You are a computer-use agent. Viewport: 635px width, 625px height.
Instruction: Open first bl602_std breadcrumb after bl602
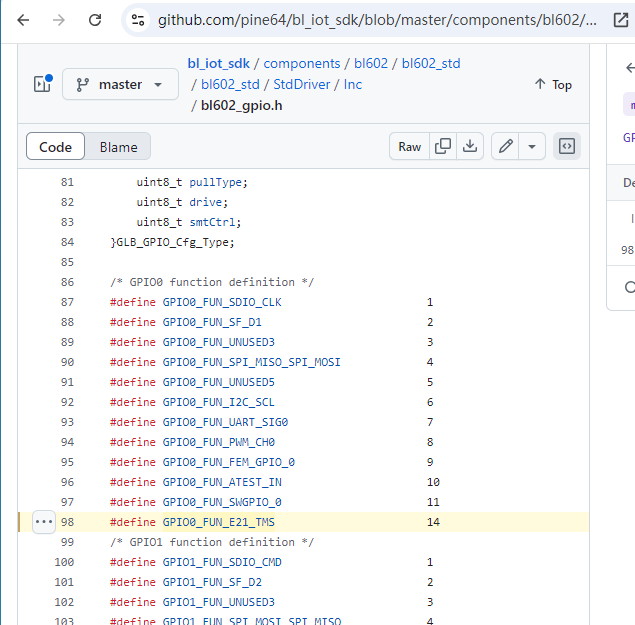point(431,64)
